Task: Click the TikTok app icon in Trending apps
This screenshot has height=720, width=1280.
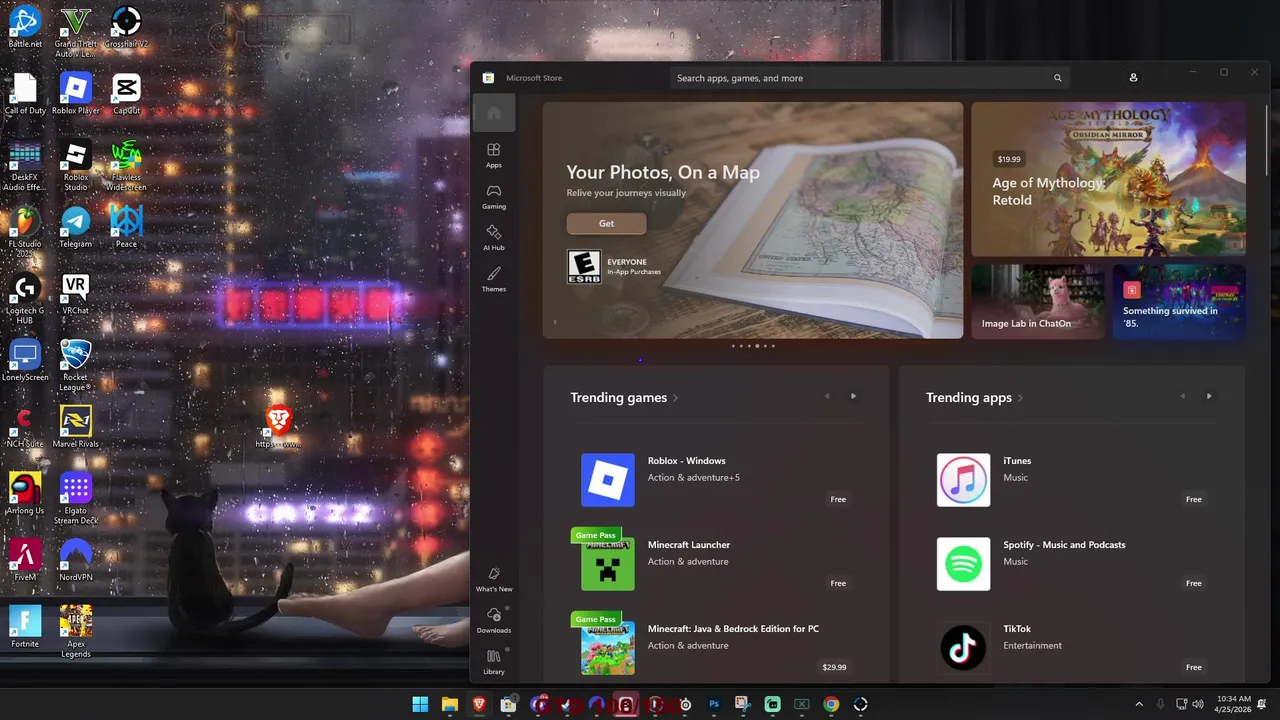Action: pos(964,648)
